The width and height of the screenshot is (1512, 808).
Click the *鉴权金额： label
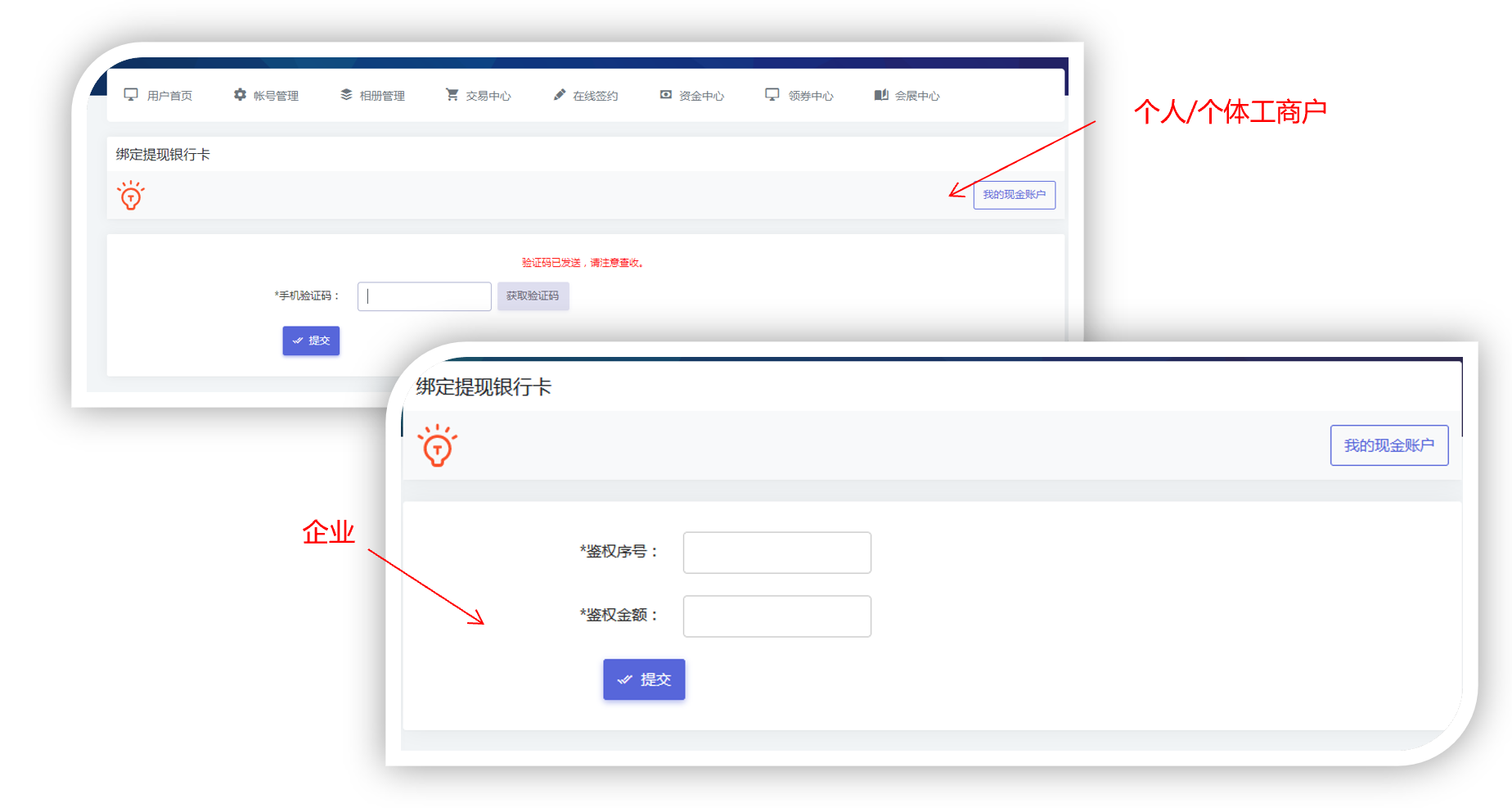(619, 615)
